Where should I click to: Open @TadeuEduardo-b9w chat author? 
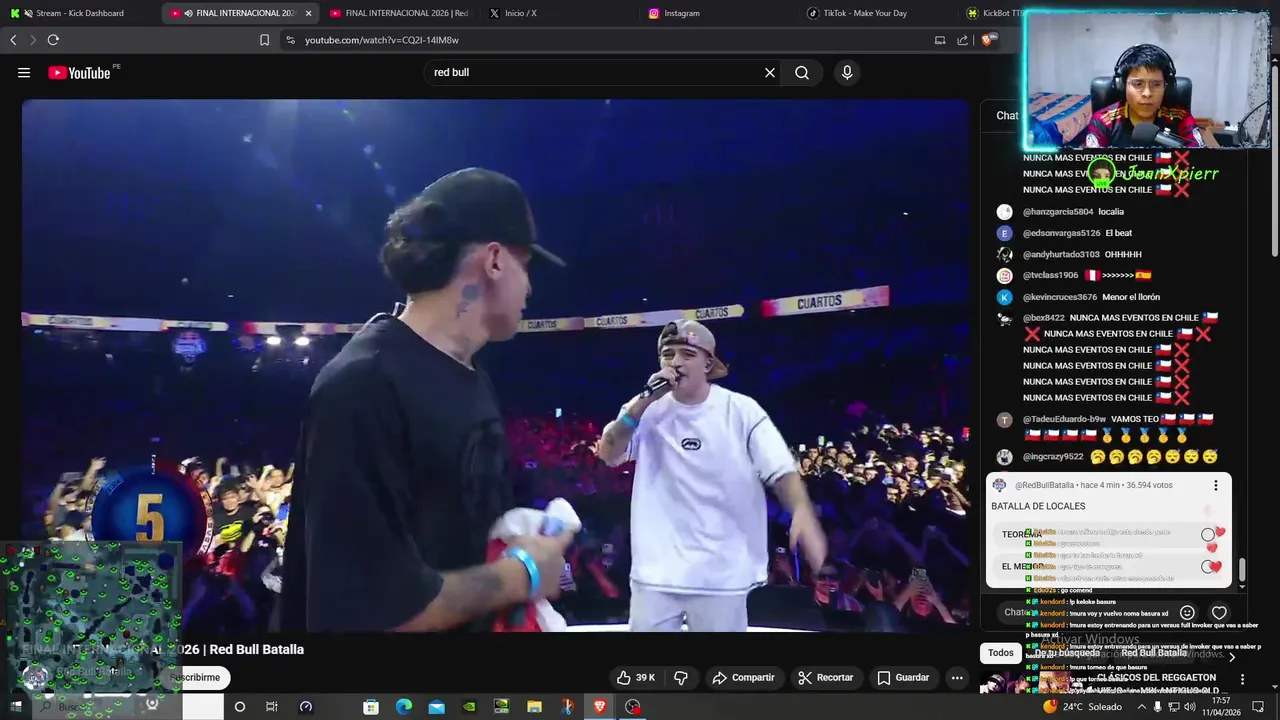pyautogui.click(x=1064, y=419)
